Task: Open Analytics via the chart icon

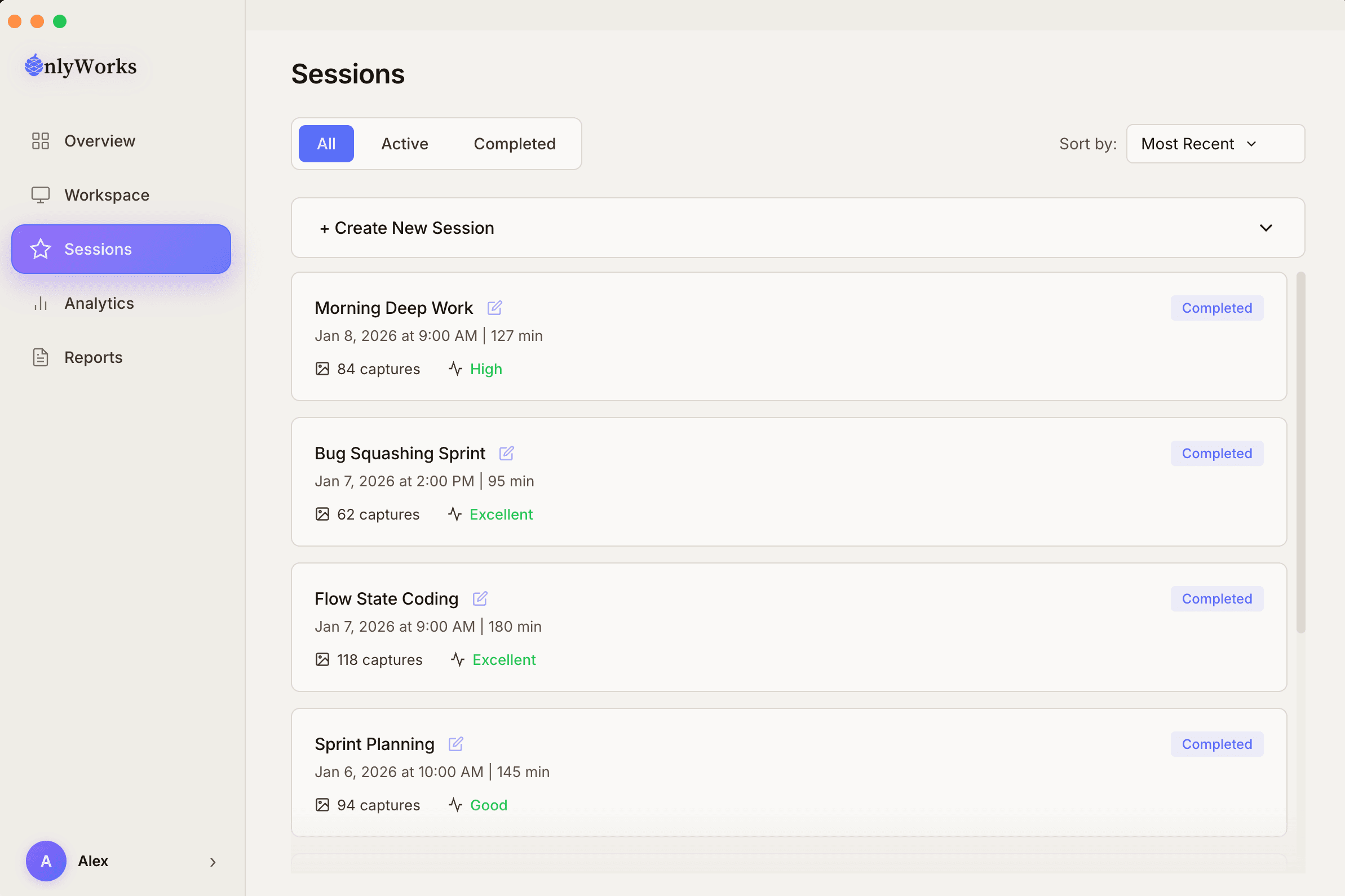Action: click(x=39, y=303)
